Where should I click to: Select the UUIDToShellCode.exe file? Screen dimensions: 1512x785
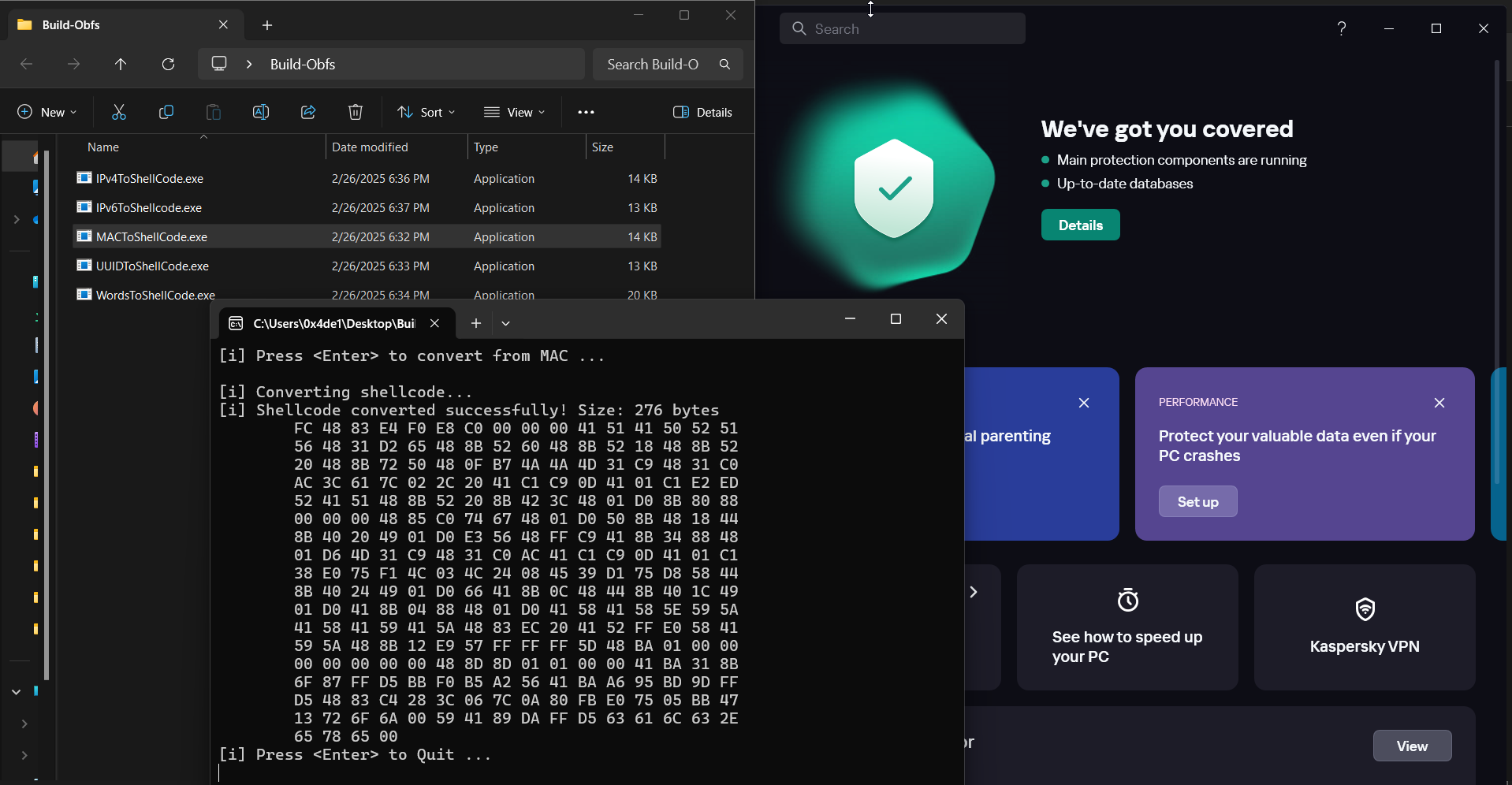[x=367, y=266]
